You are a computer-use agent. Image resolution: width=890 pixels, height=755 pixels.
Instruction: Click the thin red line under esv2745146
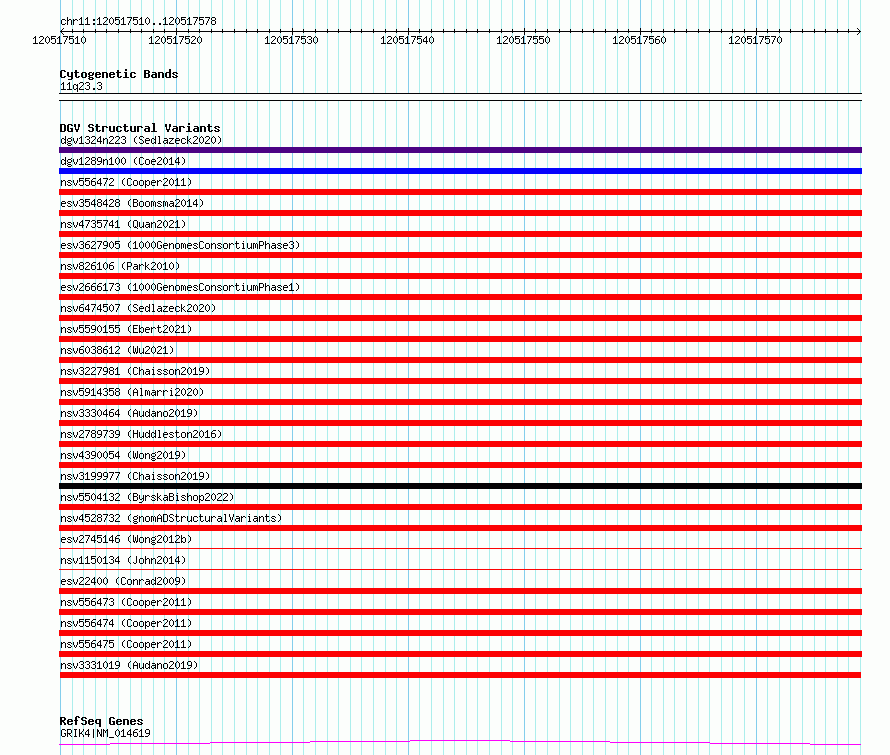coord(460,548)
